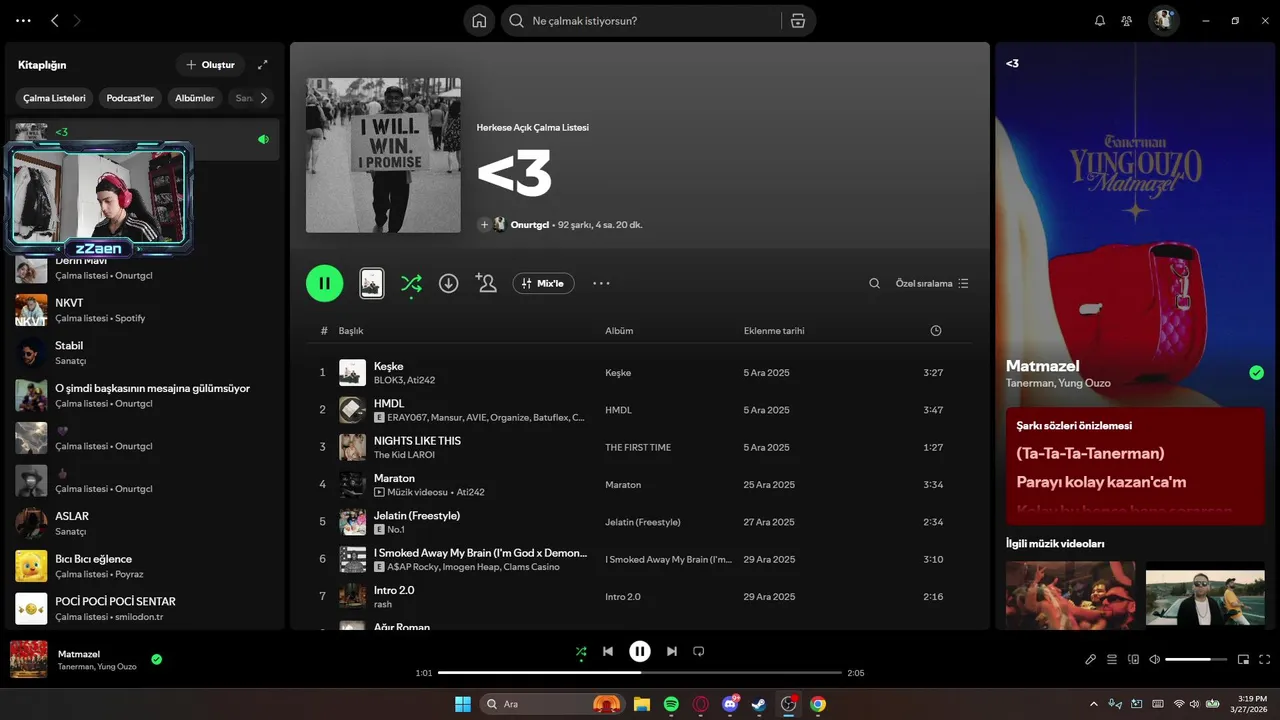The width and height of the screenshot is (1280, 720).
Task: Open Friend Activity icon
Action: [1127, 21]
